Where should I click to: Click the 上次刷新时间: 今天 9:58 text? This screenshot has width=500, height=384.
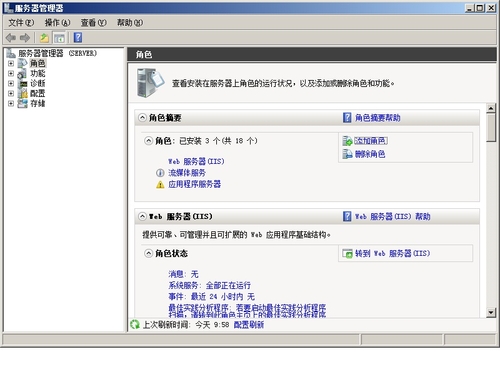[186, 325]
